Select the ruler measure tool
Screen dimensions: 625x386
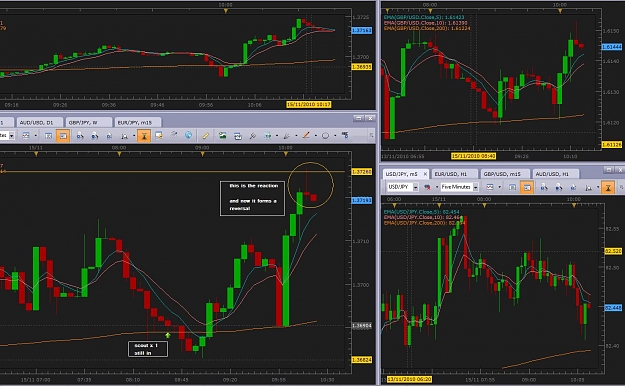coord(206,136)
